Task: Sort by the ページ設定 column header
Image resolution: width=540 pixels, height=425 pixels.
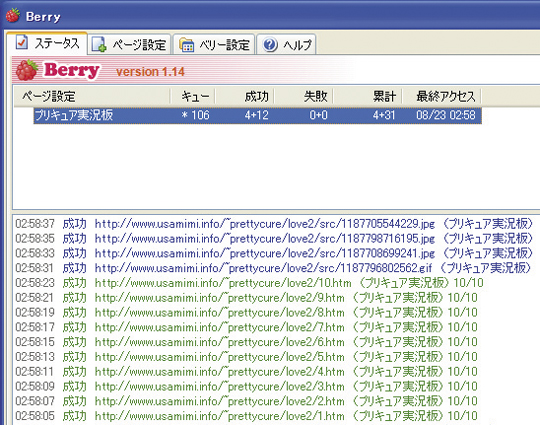Action: [92, 96]
